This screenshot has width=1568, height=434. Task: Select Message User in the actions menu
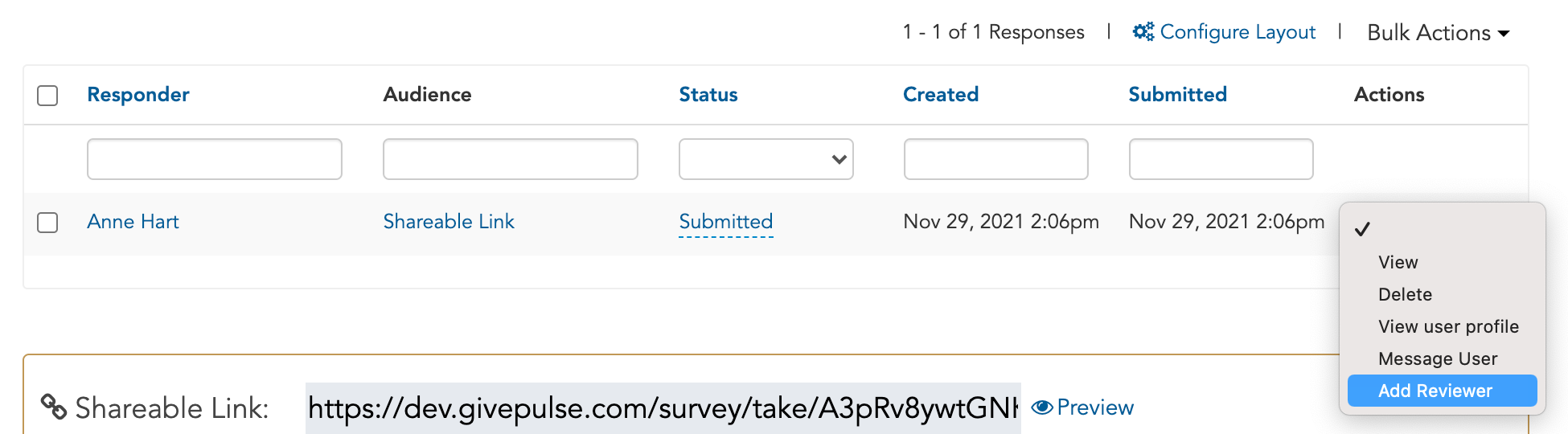(x=1438, y=358)
